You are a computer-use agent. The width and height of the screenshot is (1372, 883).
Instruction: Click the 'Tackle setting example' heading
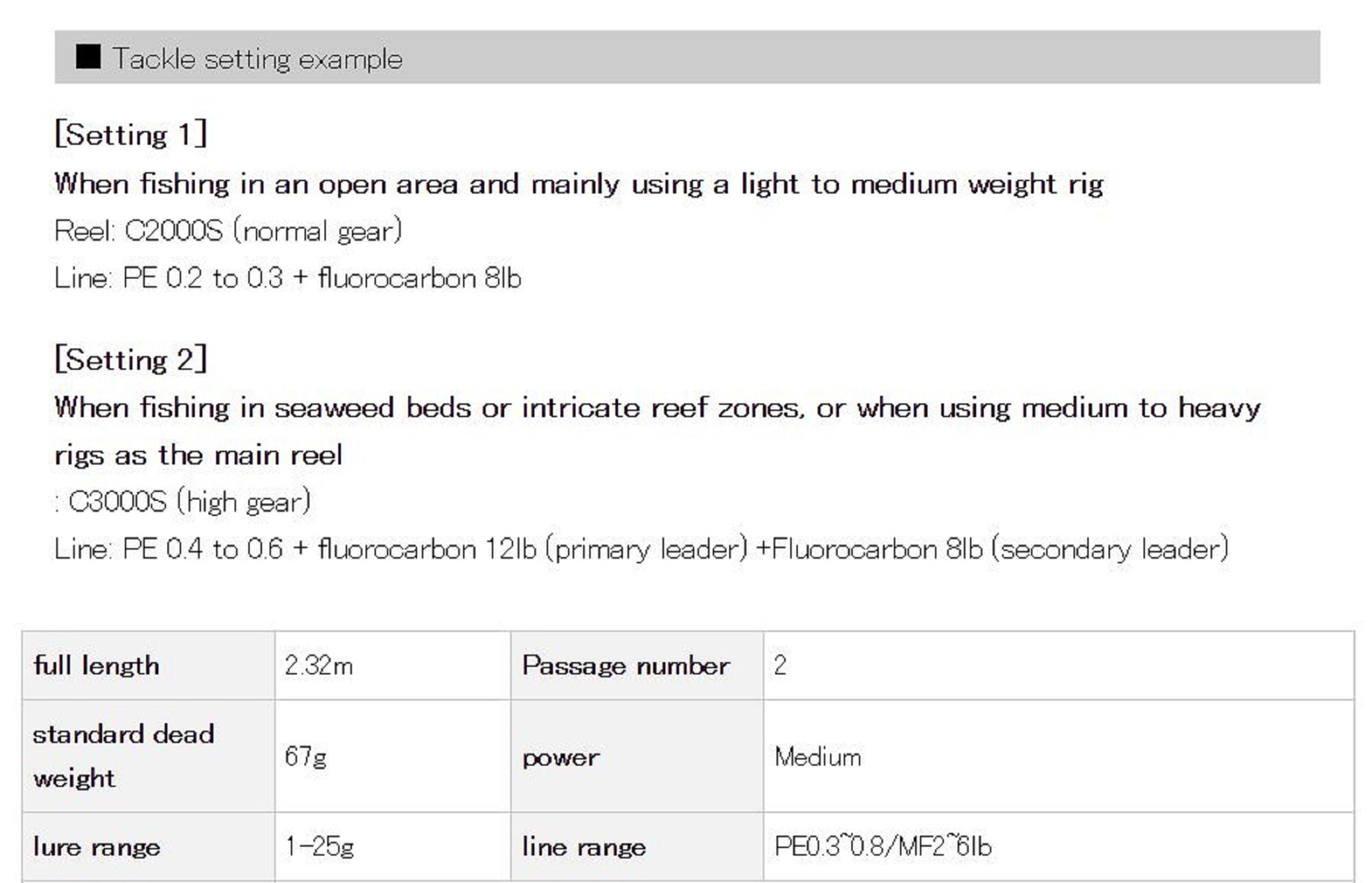coord(257,59)
